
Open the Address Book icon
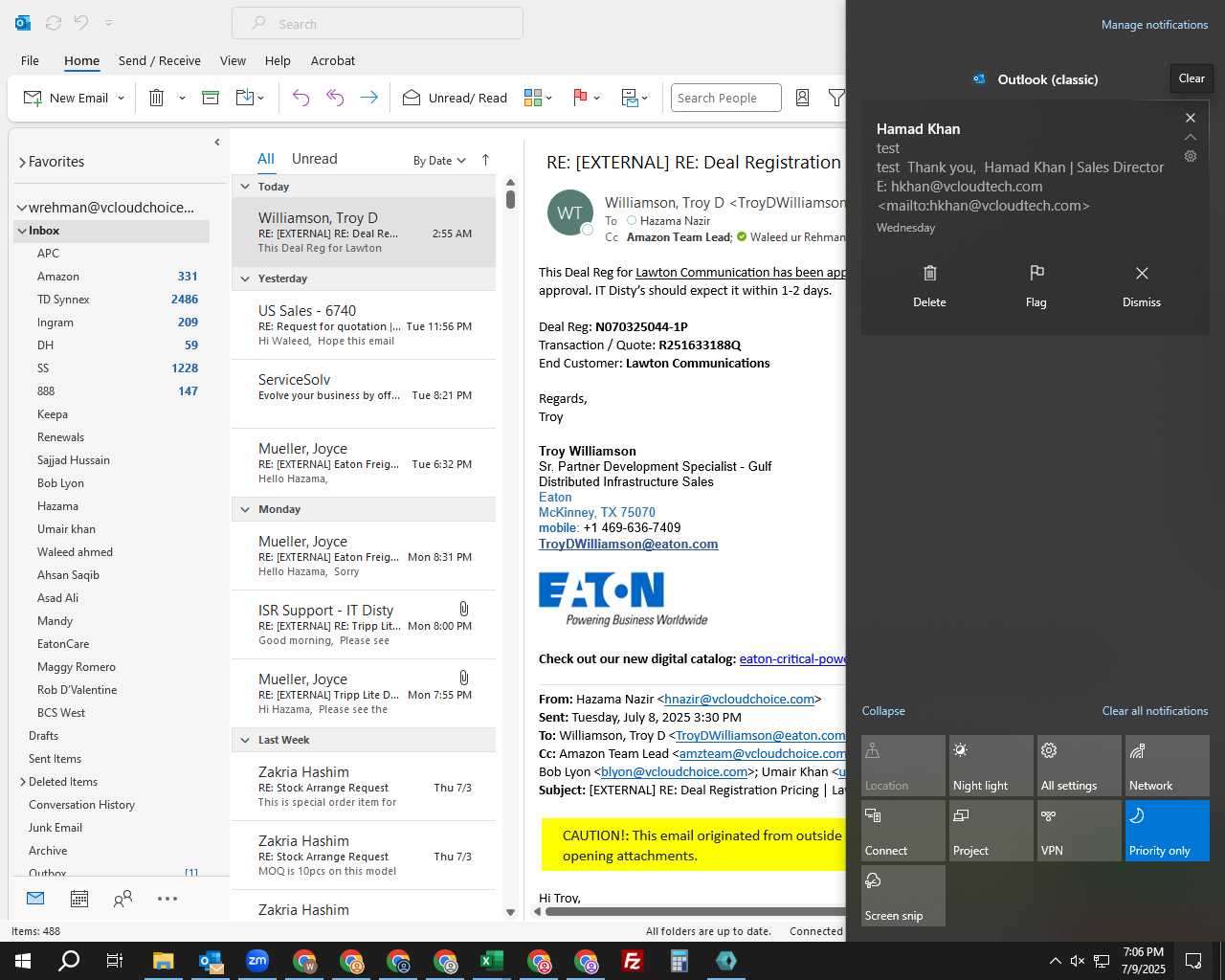point(803,98)
